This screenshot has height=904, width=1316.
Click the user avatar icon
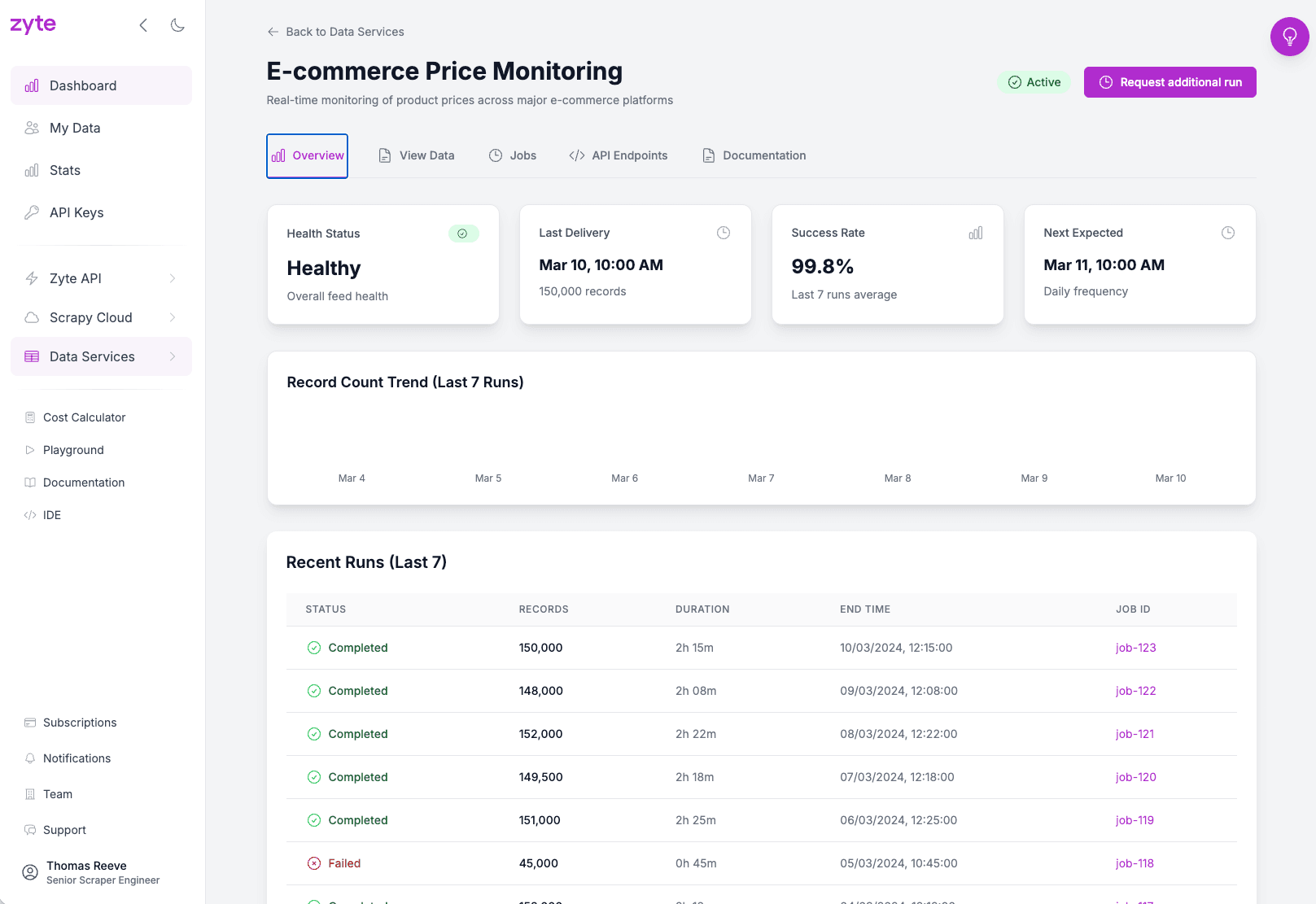(x=30, y=872)
